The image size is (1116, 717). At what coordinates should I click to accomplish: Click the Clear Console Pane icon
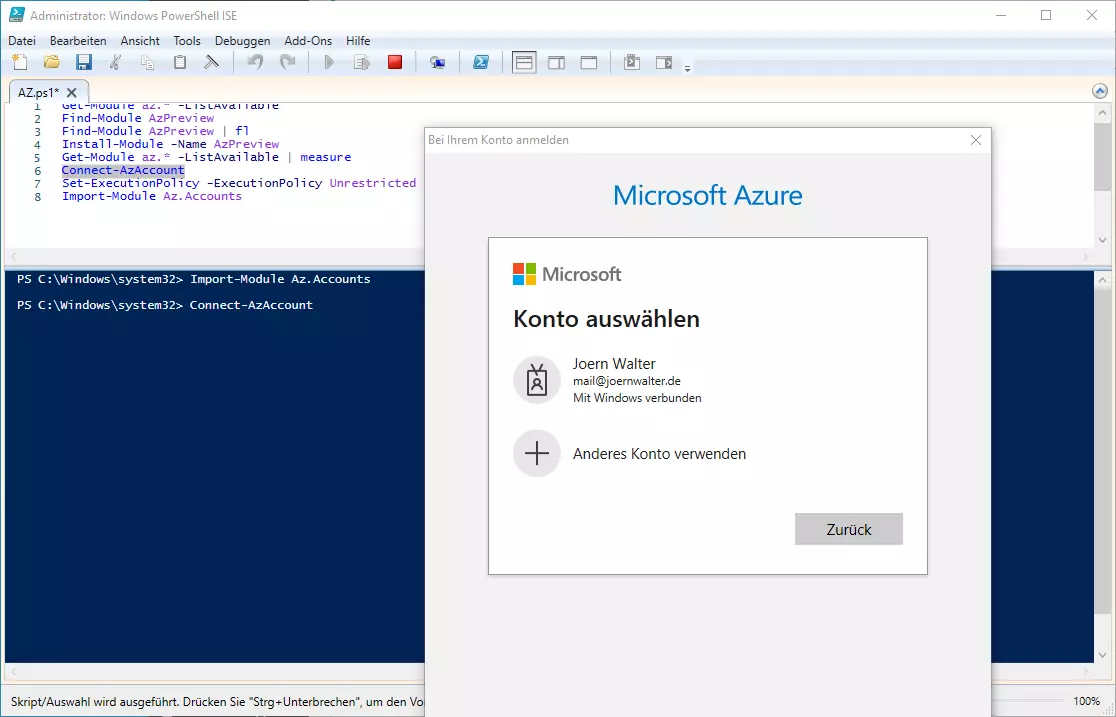[x=211, y=62]
